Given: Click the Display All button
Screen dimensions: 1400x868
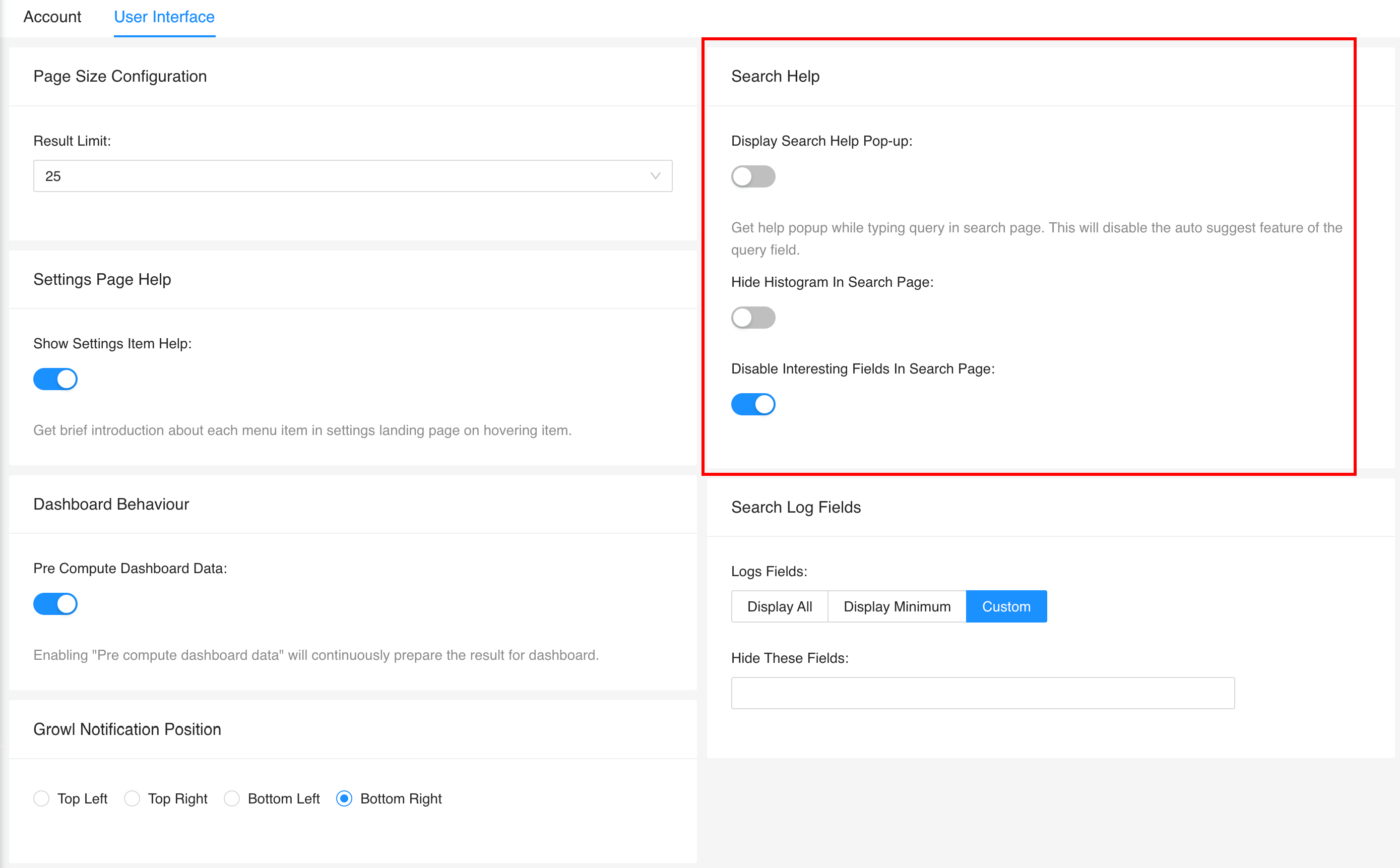Looking at the screenshot, I should click(x=779, y=607).
